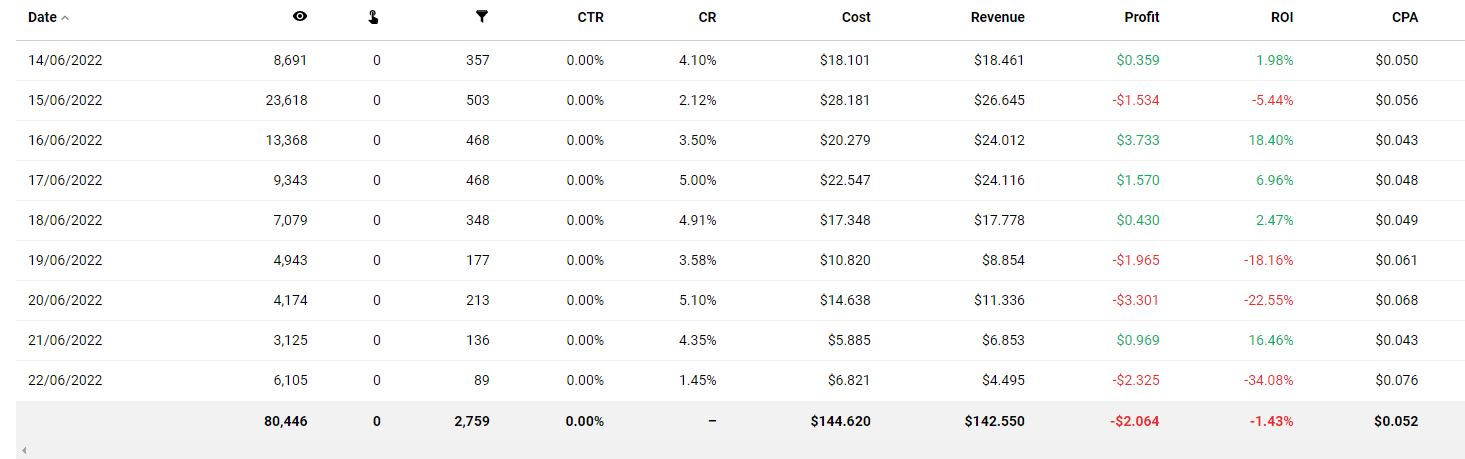Sort the table by CTR column
The width and height of the screenshot is (1465, 459).
(590, 17)
